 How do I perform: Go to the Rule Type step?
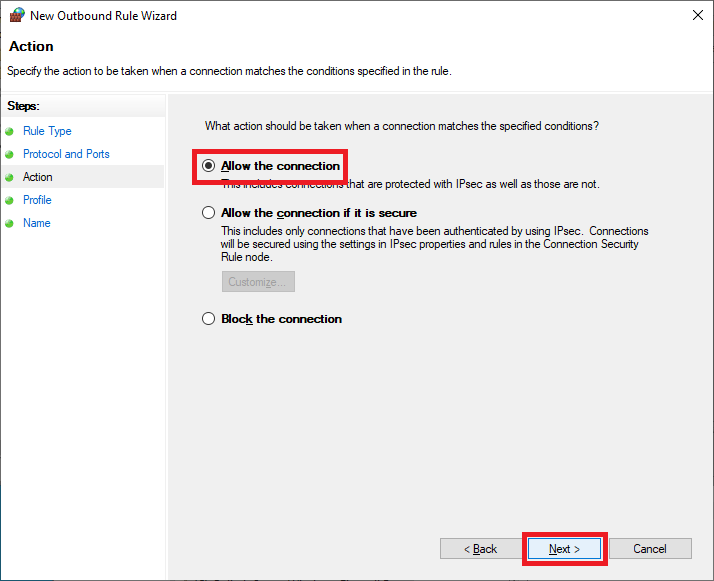tap(47, 131)
